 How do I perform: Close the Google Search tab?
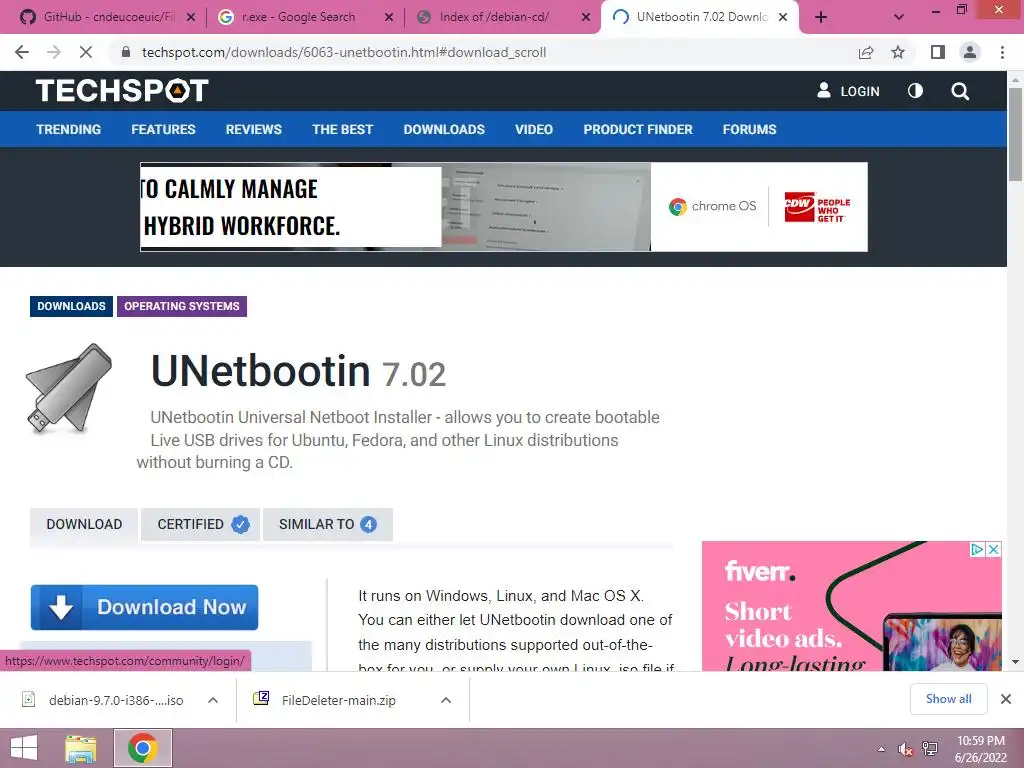(x=389, y=17)
